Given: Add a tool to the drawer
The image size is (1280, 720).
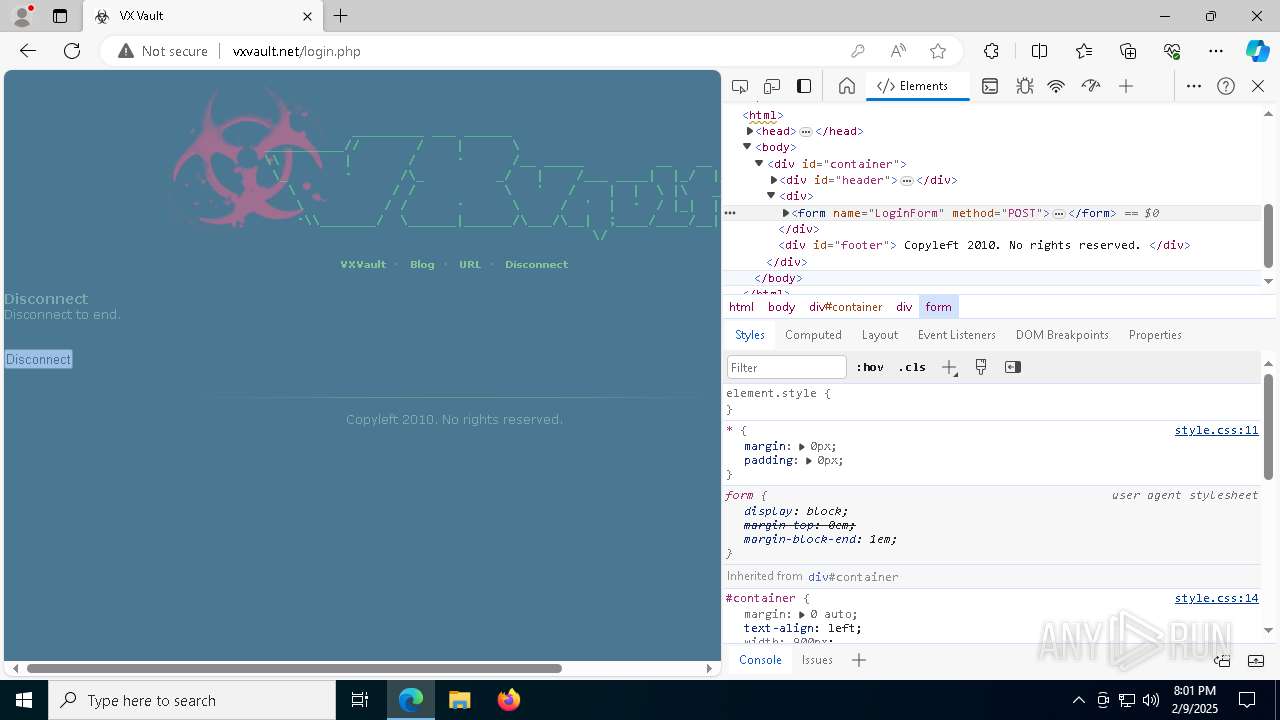Looking at the screenshot, I should (x=859, y=659).
